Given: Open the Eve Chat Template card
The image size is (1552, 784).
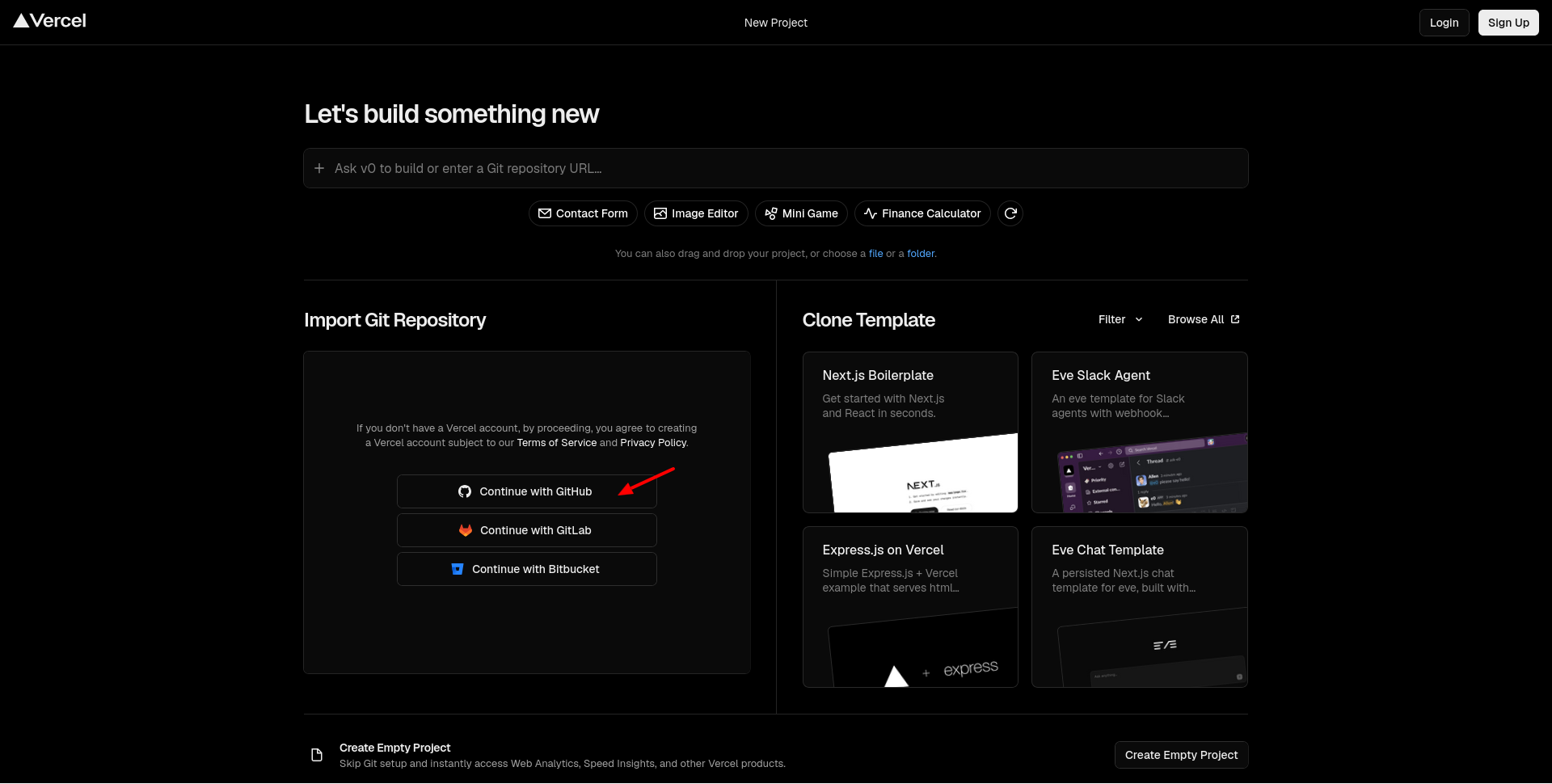Looking at the screenshot, I should 1140,607.
